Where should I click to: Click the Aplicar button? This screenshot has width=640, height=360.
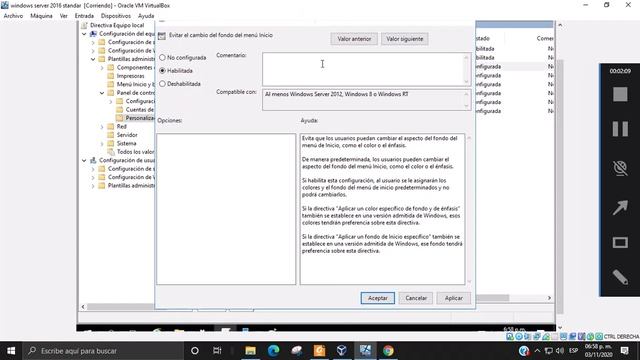click(453, 298)
